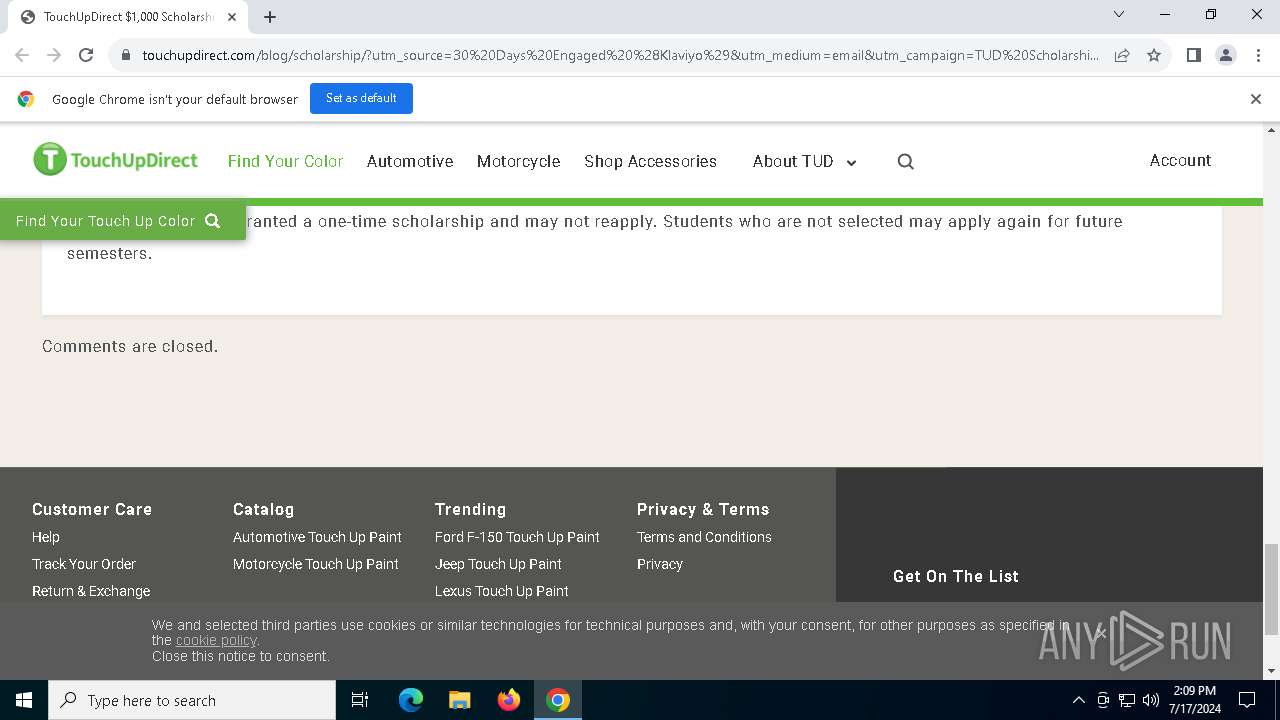Show hidden system tray icons
The width and height of the screenshot is (1280, 720).
(1078, 700)
